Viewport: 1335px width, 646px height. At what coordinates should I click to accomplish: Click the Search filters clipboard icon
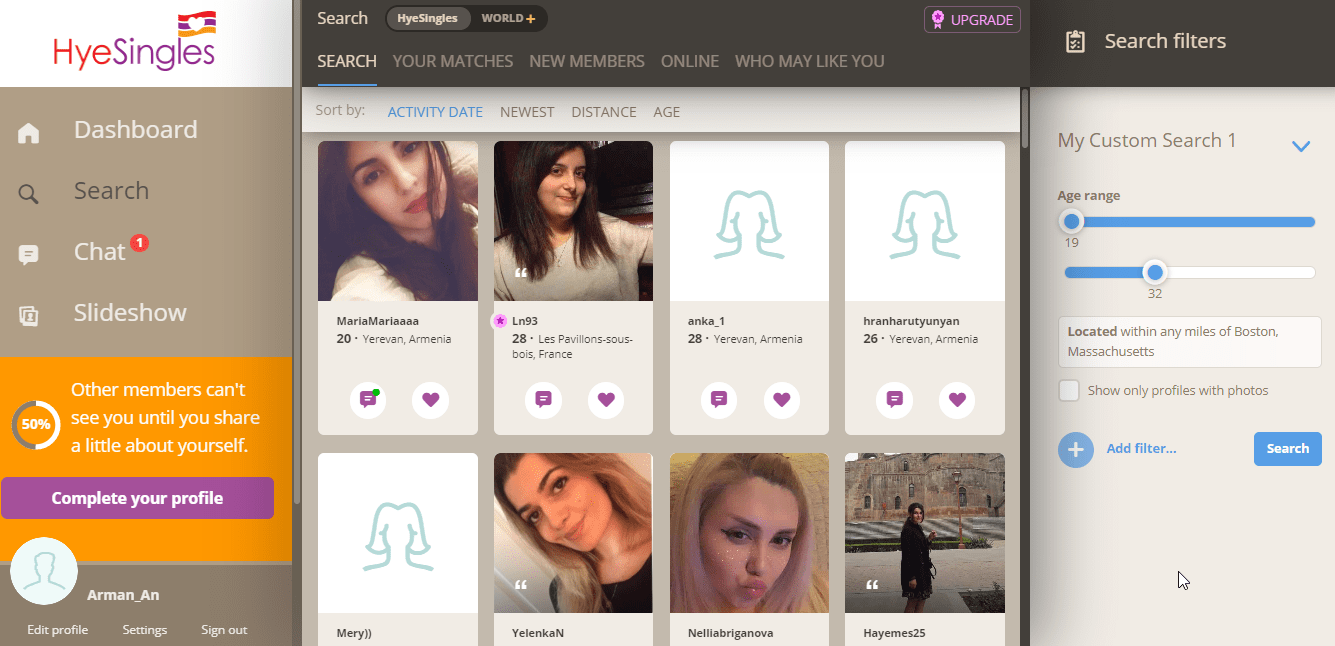pyautogui.click(x=1075, y=42)
